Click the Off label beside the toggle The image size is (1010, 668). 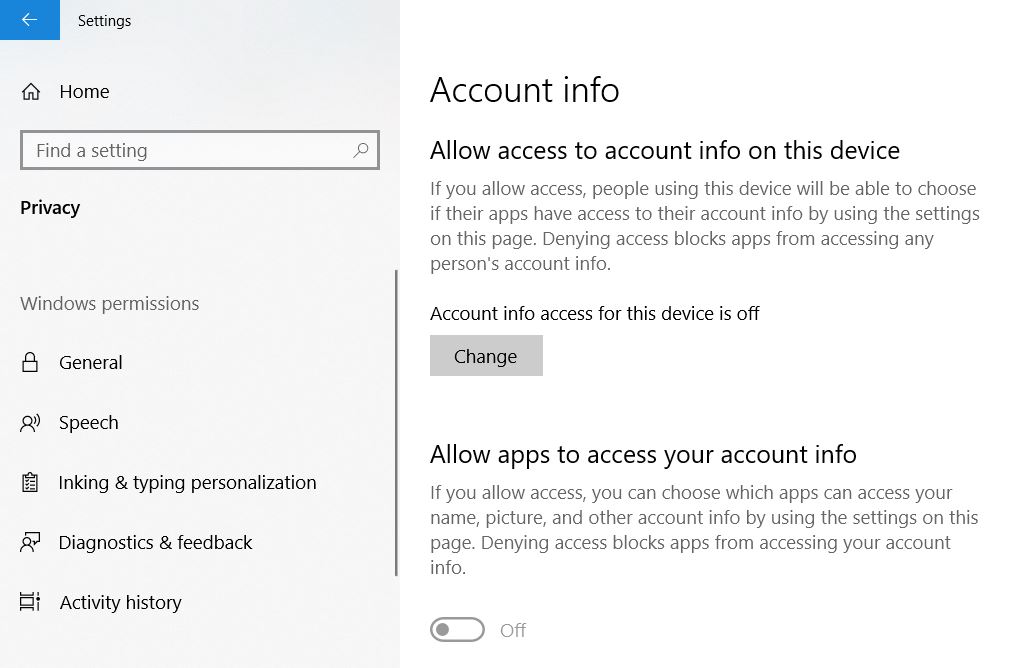(x=513, y=630)
